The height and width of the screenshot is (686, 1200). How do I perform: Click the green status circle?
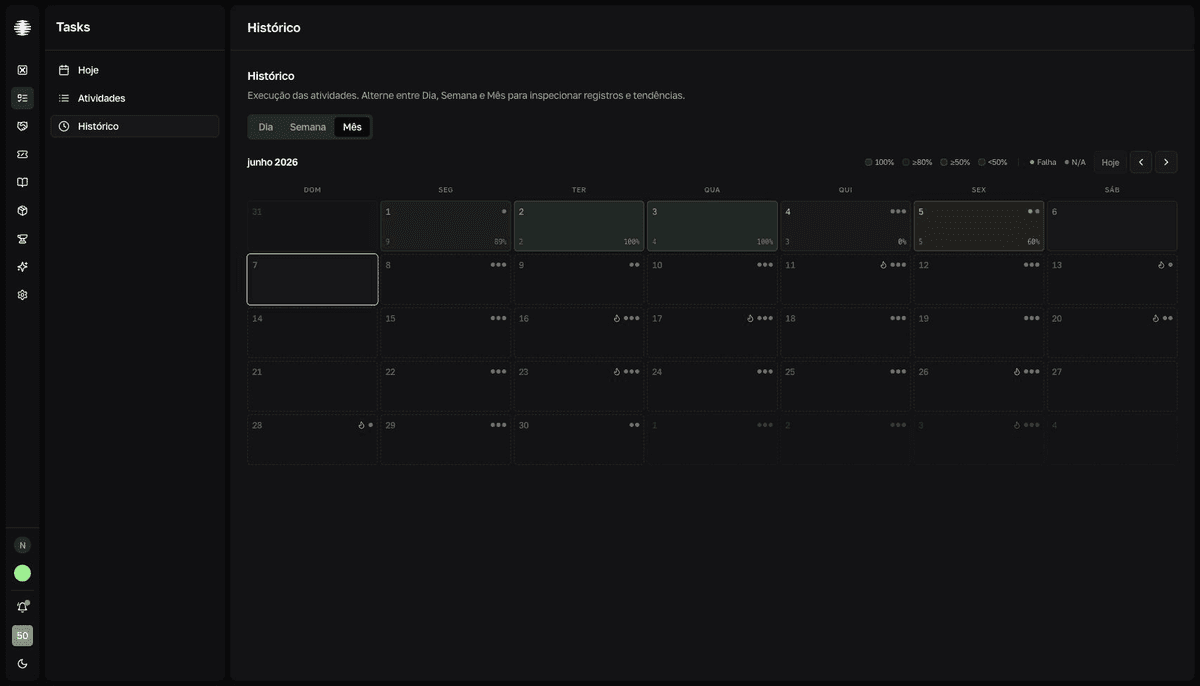pos(22,573)
